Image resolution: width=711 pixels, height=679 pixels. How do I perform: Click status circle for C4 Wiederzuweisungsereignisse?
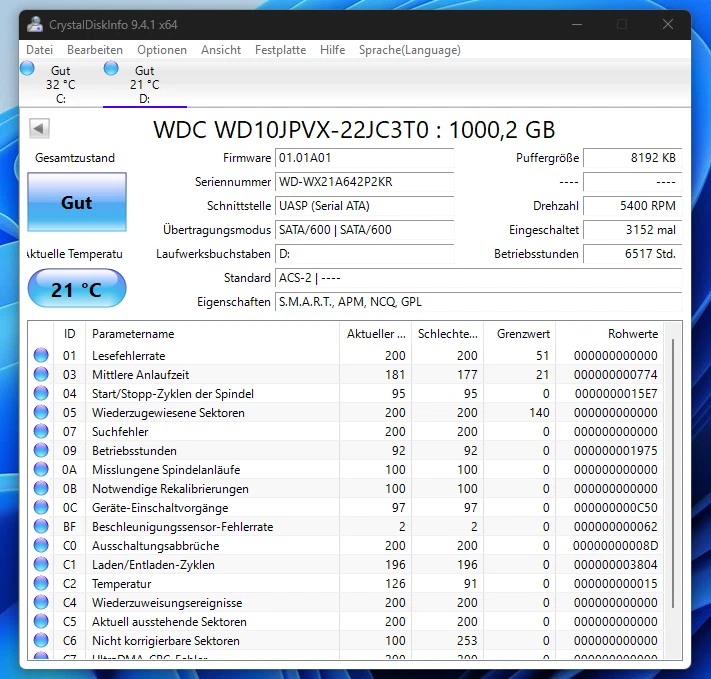pos(41,602)
